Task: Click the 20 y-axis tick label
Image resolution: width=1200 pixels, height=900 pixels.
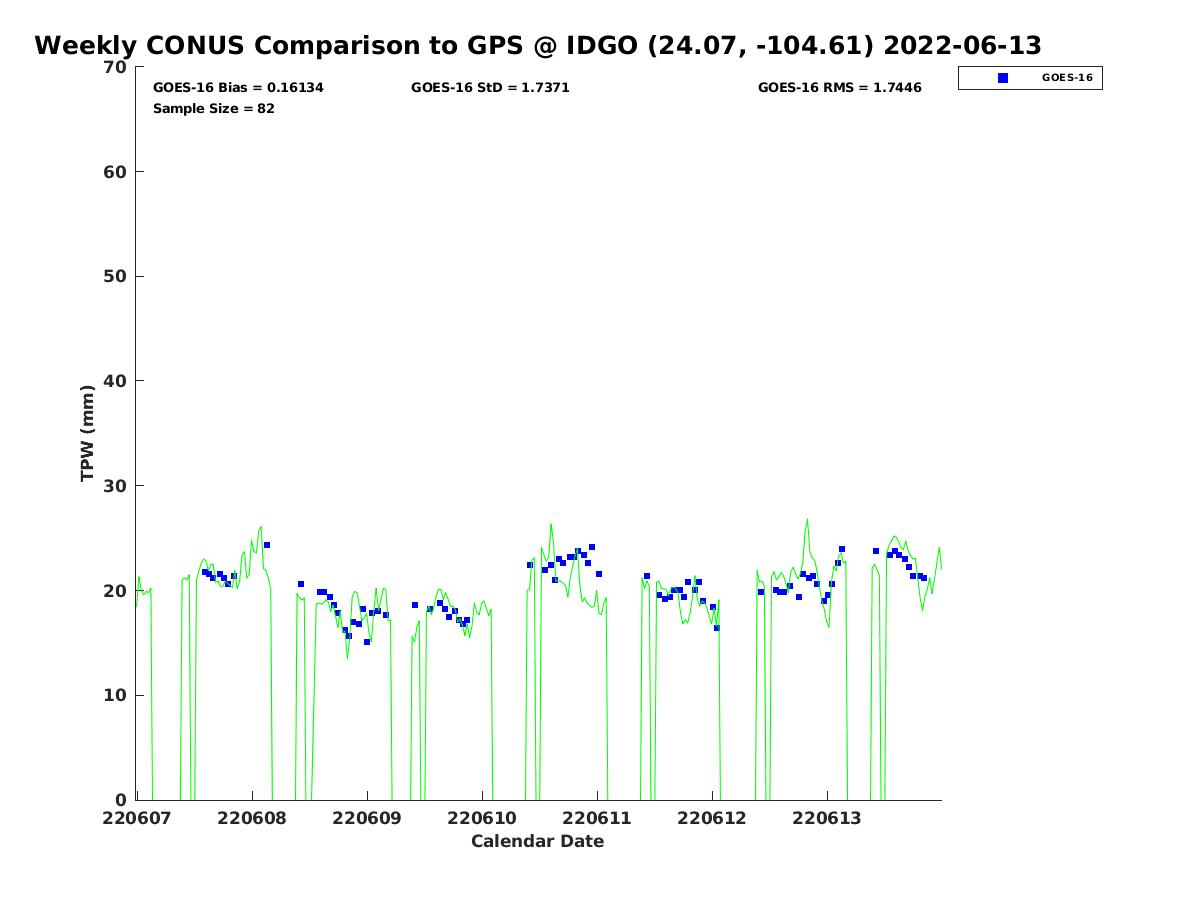Action: 117,591
